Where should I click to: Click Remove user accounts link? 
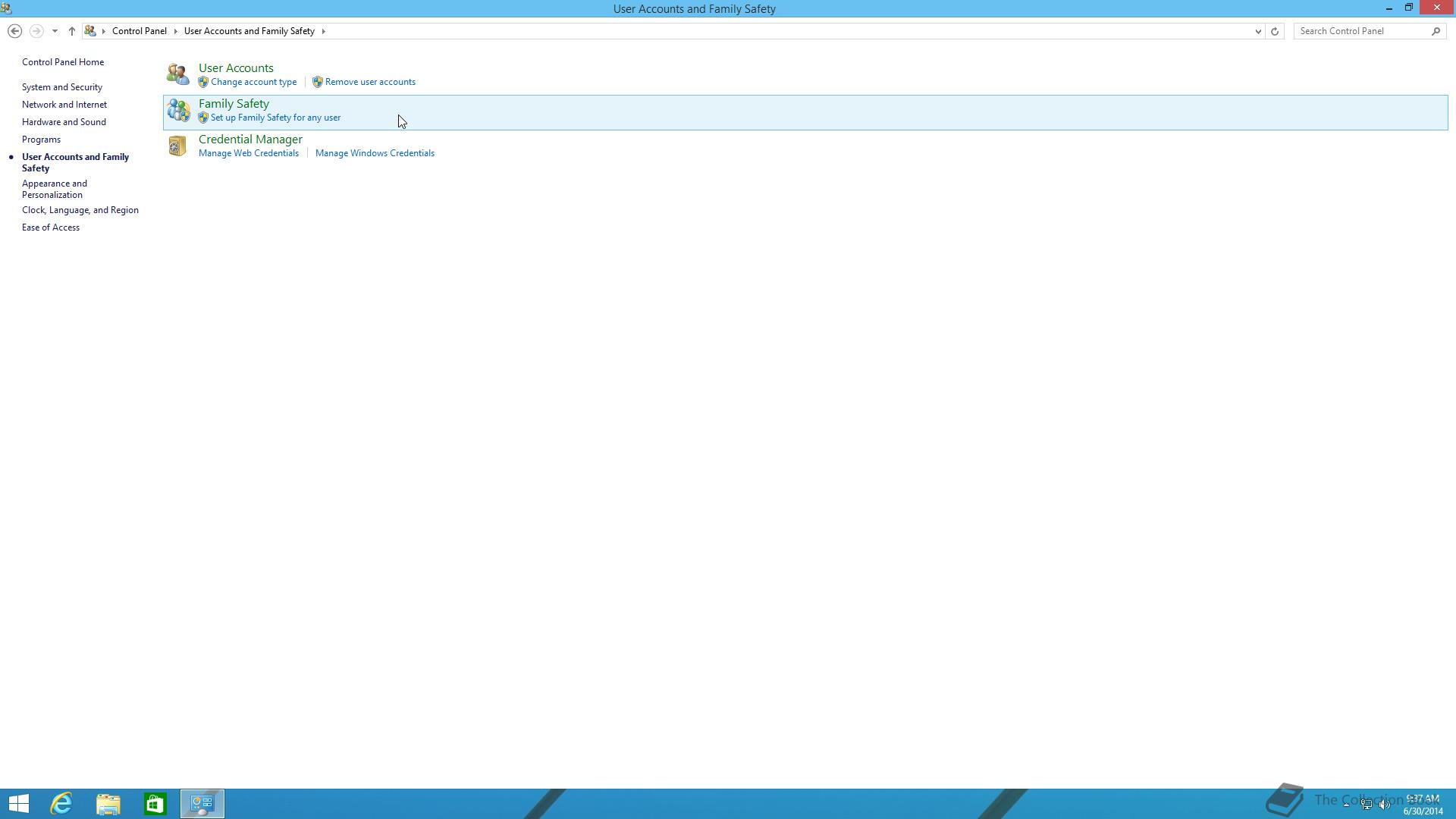370,82
